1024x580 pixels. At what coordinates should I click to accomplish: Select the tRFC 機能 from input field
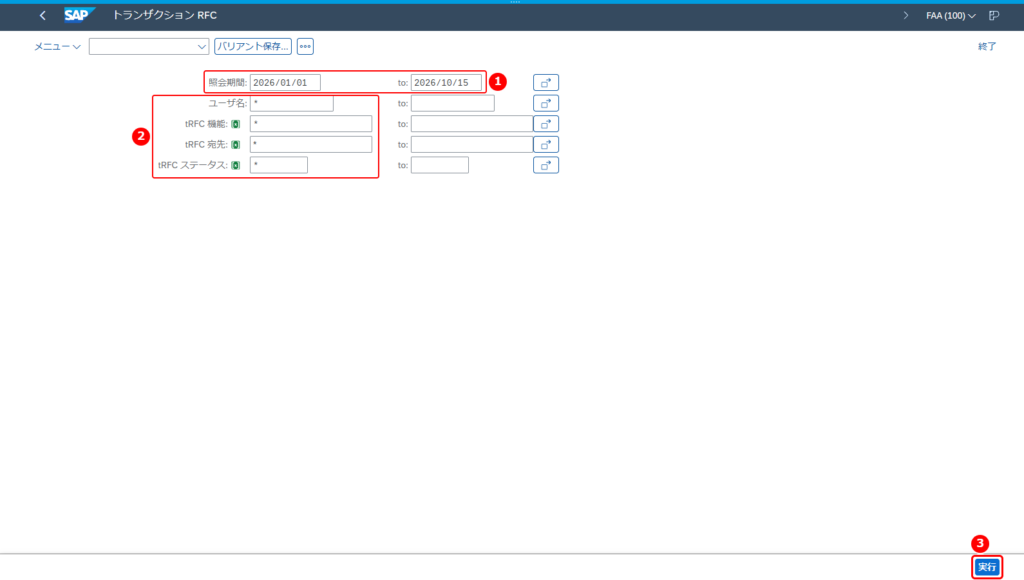click(x=311, y=123)
